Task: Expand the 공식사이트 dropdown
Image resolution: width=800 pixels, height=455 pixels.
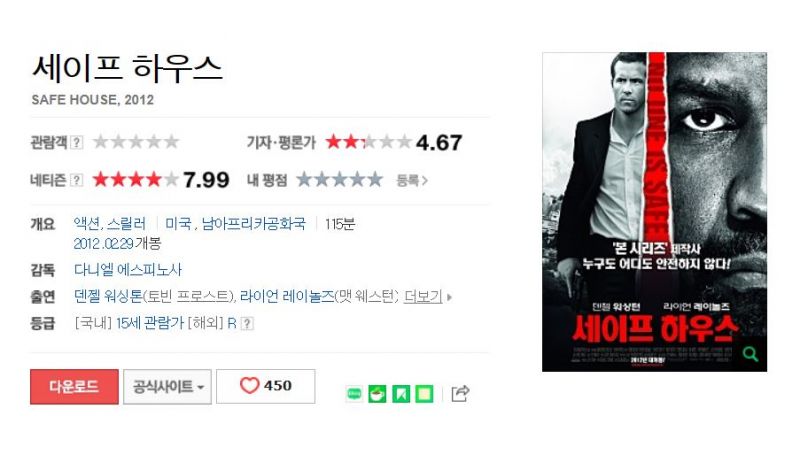Action: [x=167, y=387]
